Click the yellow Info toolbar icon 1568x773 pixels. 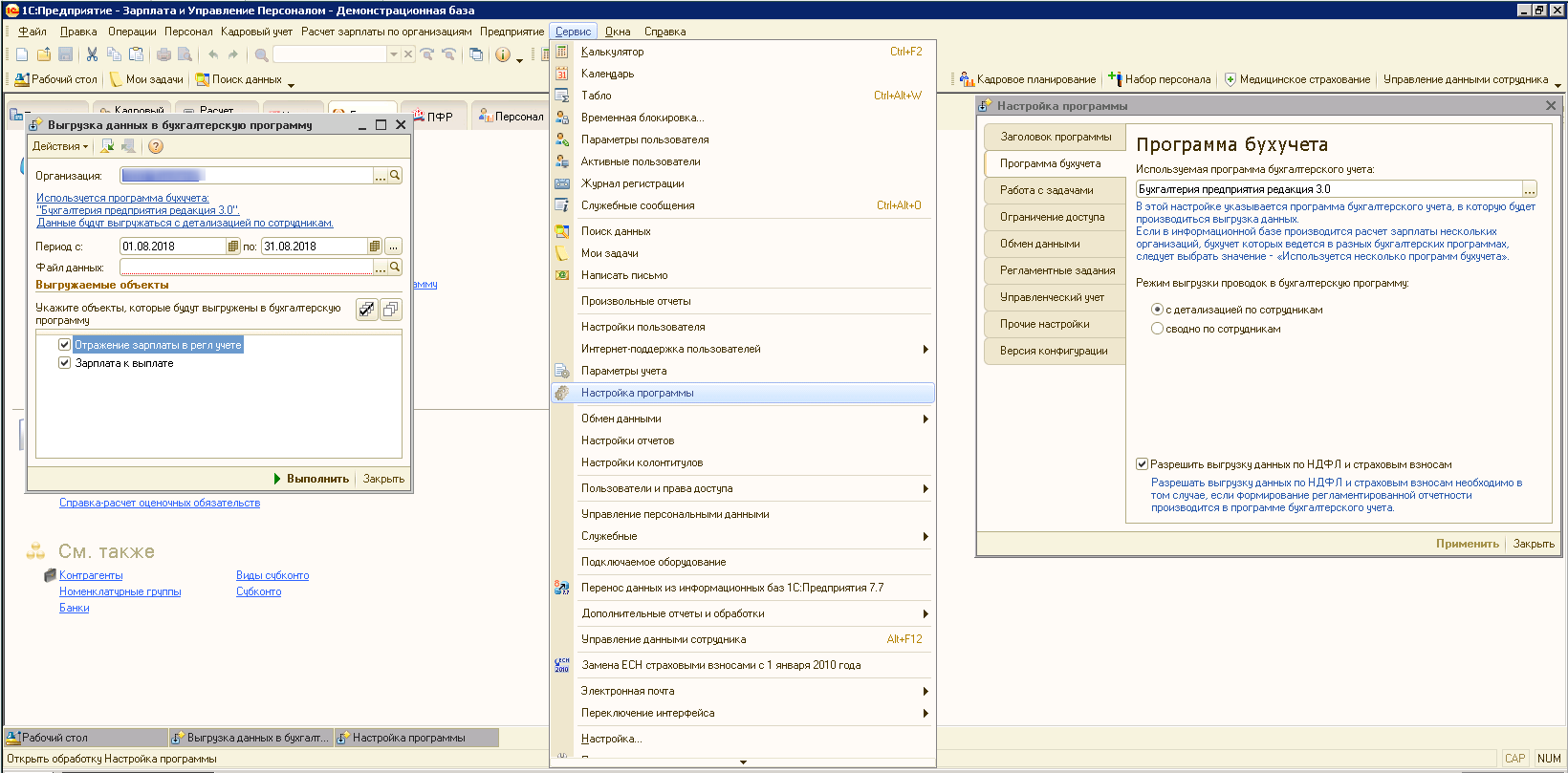(x=503, y=54)
